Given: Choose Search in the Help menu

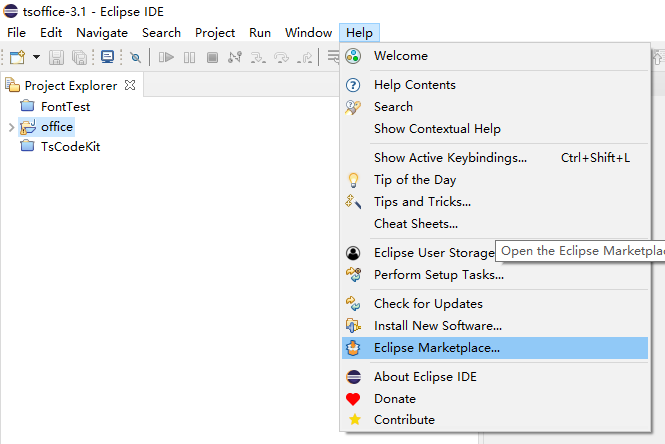Looking at the screenshot, I should coord(495,107).
